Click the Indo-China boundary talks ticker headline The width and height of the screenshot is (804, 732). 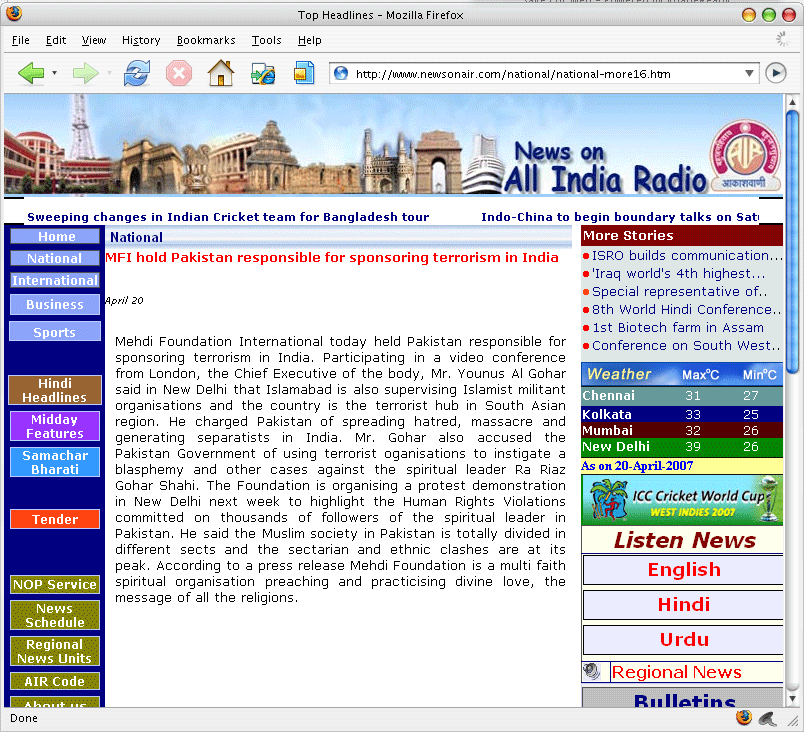[x=620, y=217]
